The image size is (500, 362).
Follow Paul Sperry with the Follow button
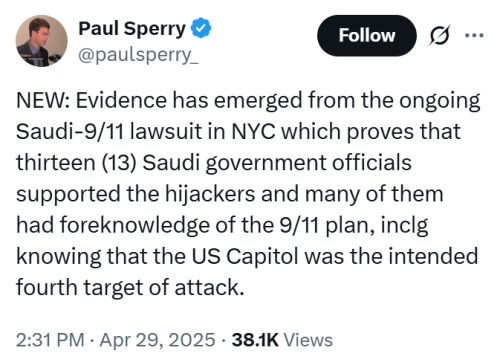click(x=367, y=35)
